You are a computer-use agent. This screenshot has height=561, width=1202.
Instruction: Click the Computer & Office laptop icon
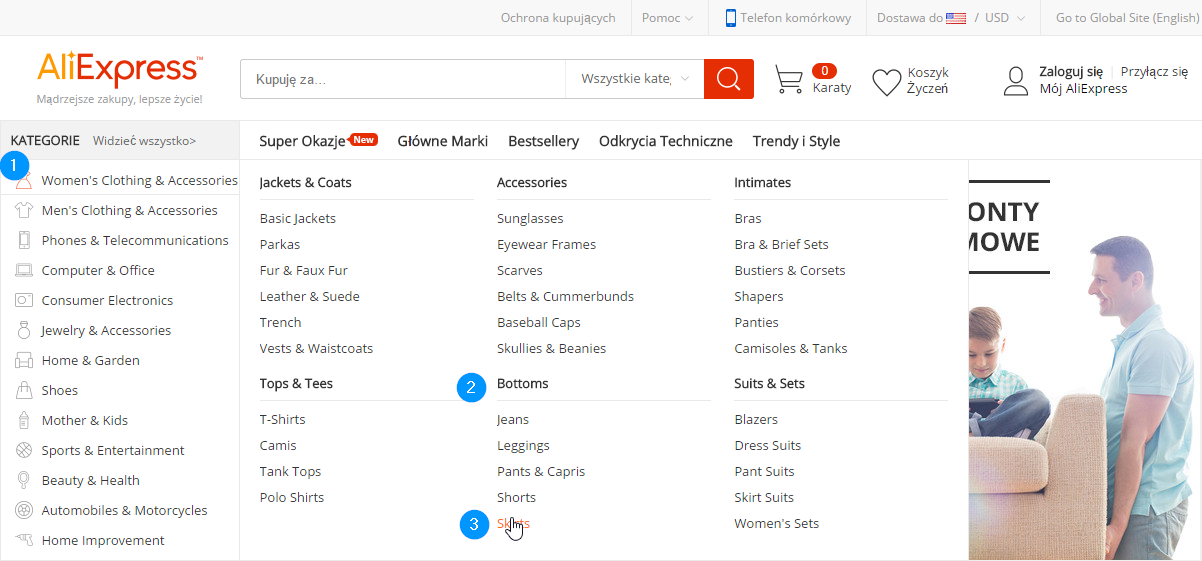point(24,270)
